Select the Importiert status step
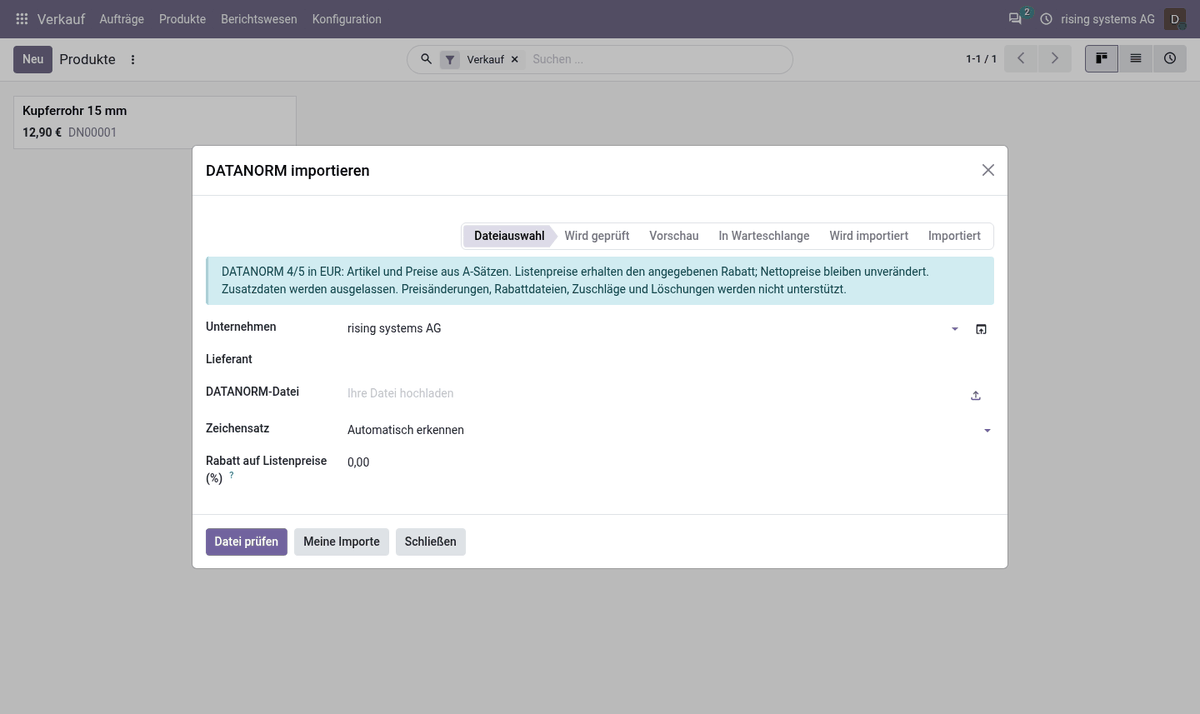1200x714 pixels. coord(954,236)
